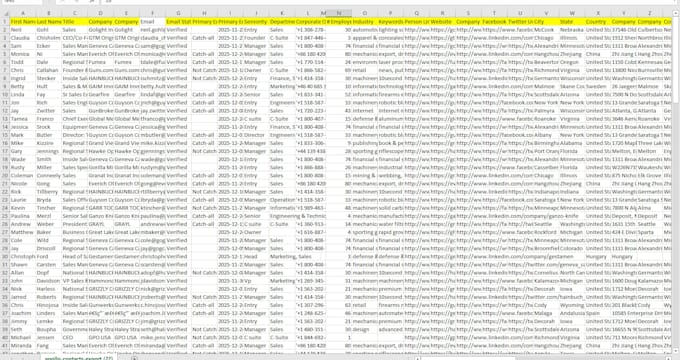The image size is (680, 360).
Task: Click the 'Country' header cell
Action: (598, 22)
